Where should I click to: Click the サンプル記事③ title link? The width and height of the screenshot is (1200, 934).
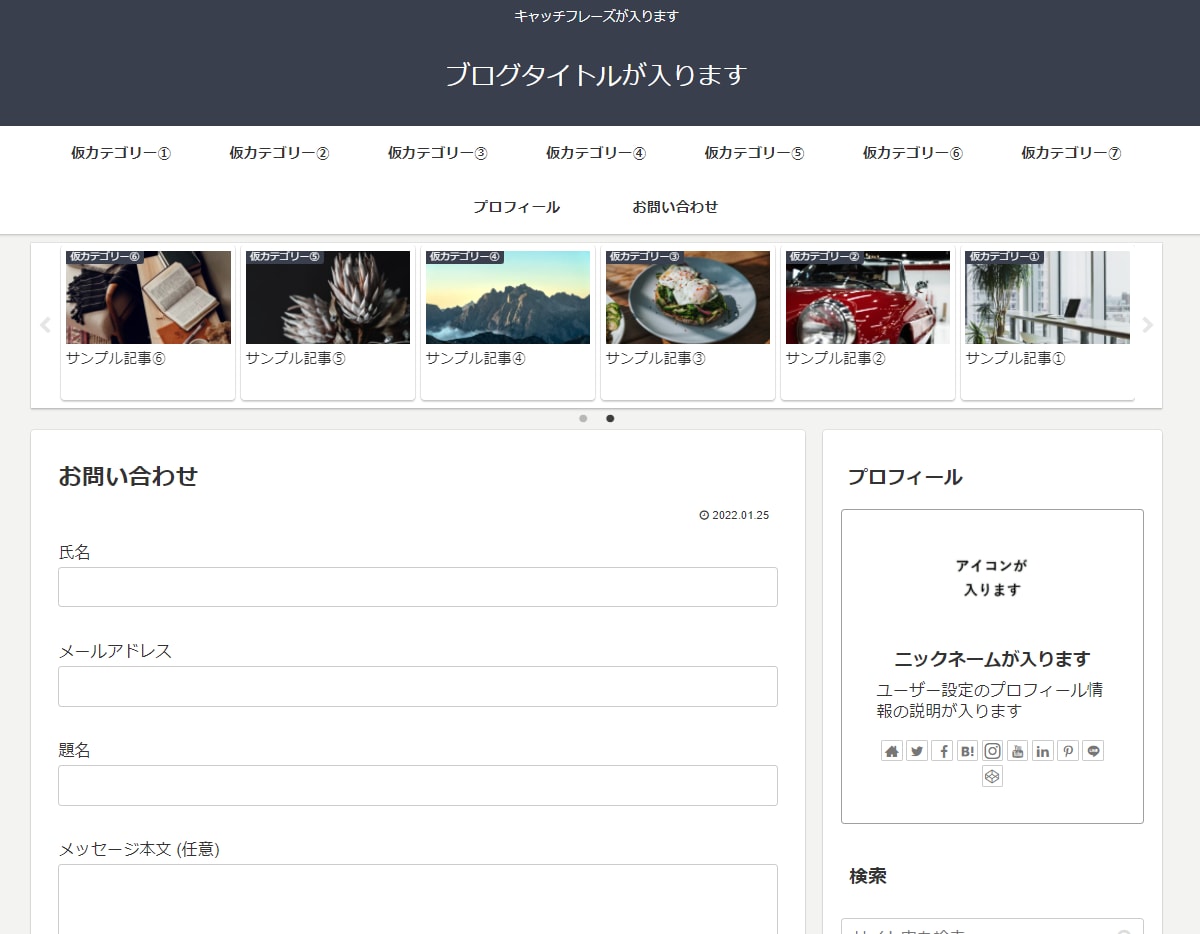(656, 358)
